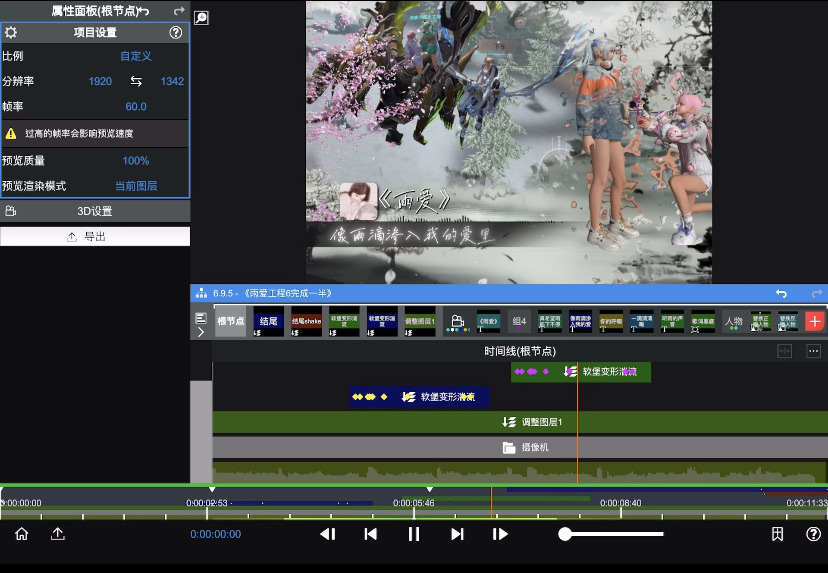This screenshot has height=573, width=828.
Task: Go to the home screen
Action: (22, 534)
